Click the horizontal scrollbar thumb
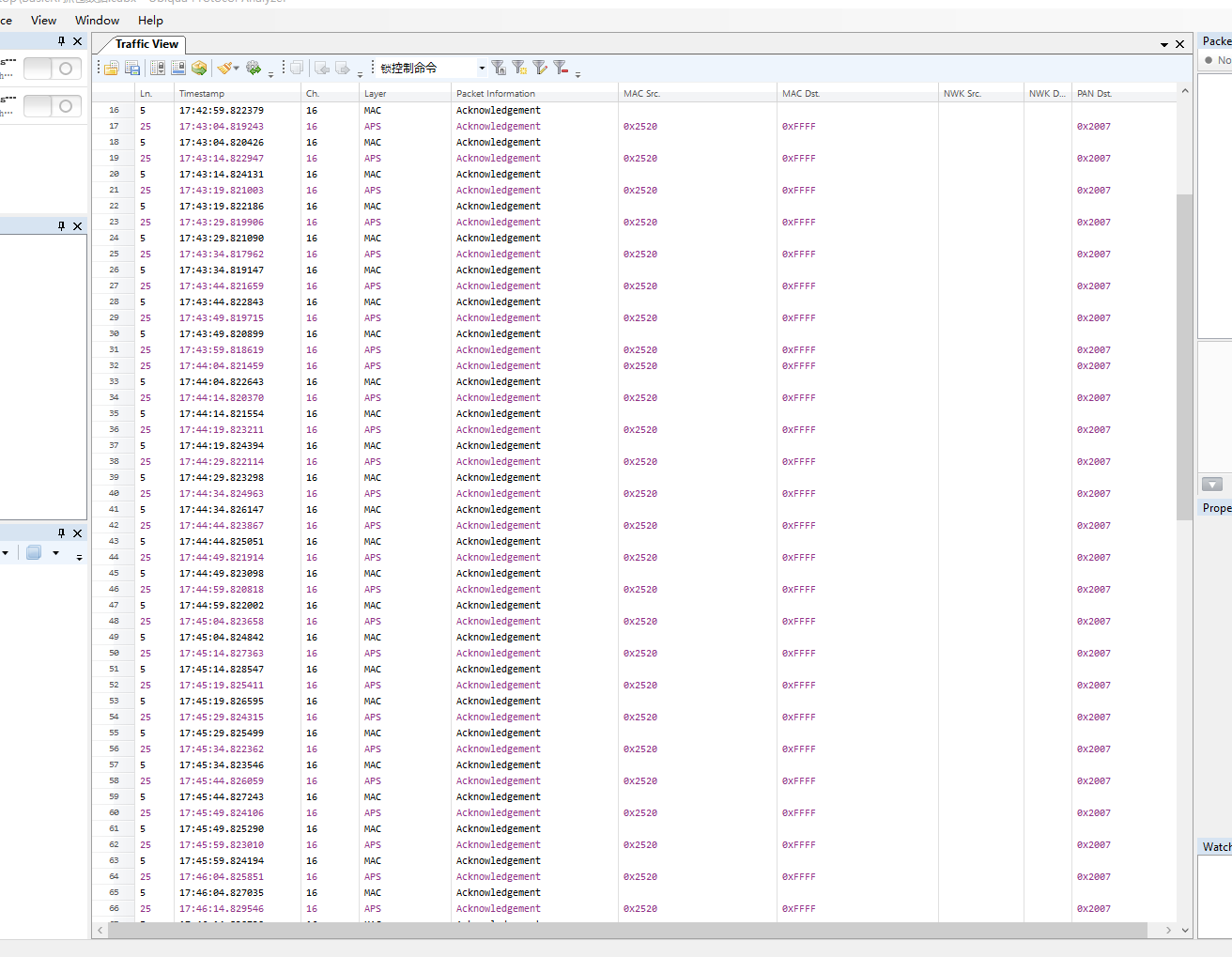This screenshot has width=1232, height=957. [x=627, y=930]
